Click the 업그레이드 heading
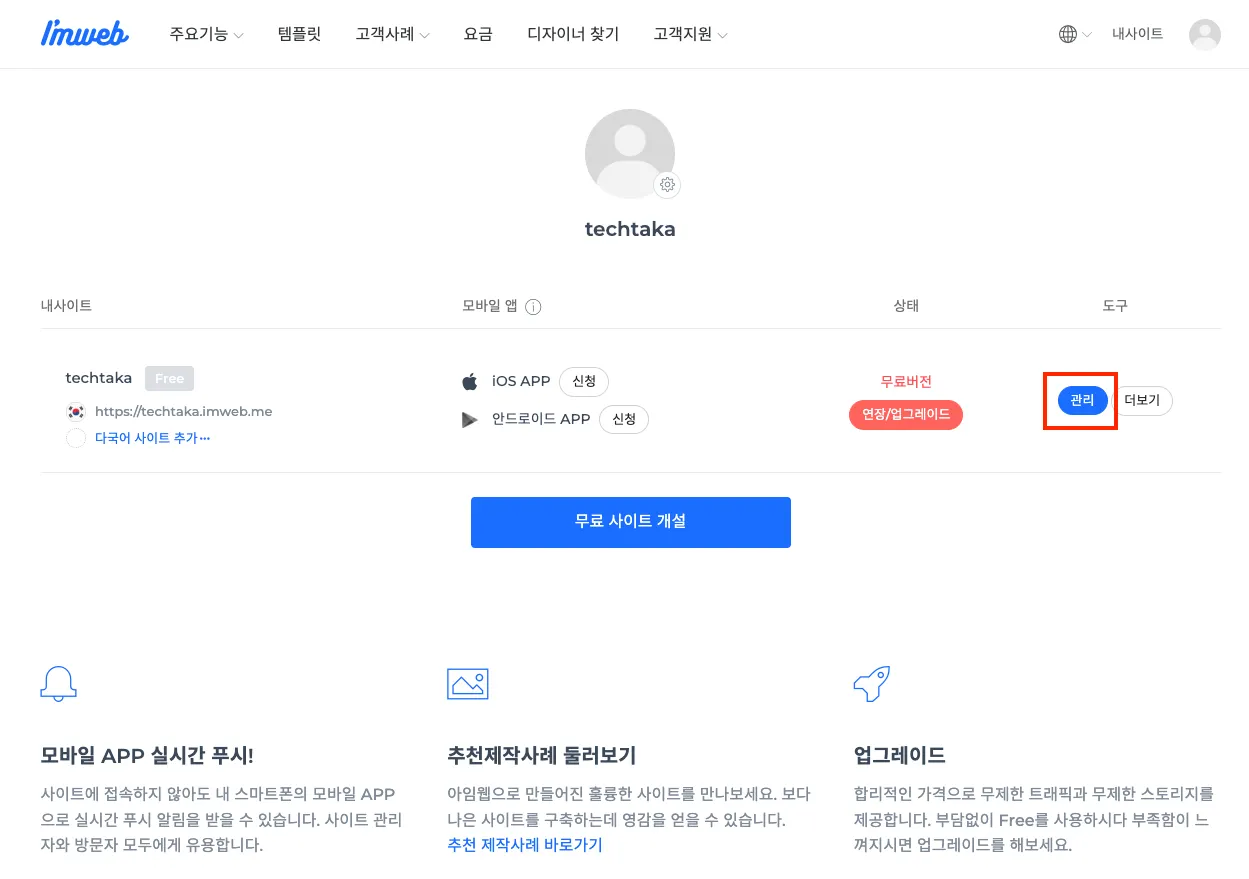The width and height of the screenshot is (1249, 879). tap(900, 755)
